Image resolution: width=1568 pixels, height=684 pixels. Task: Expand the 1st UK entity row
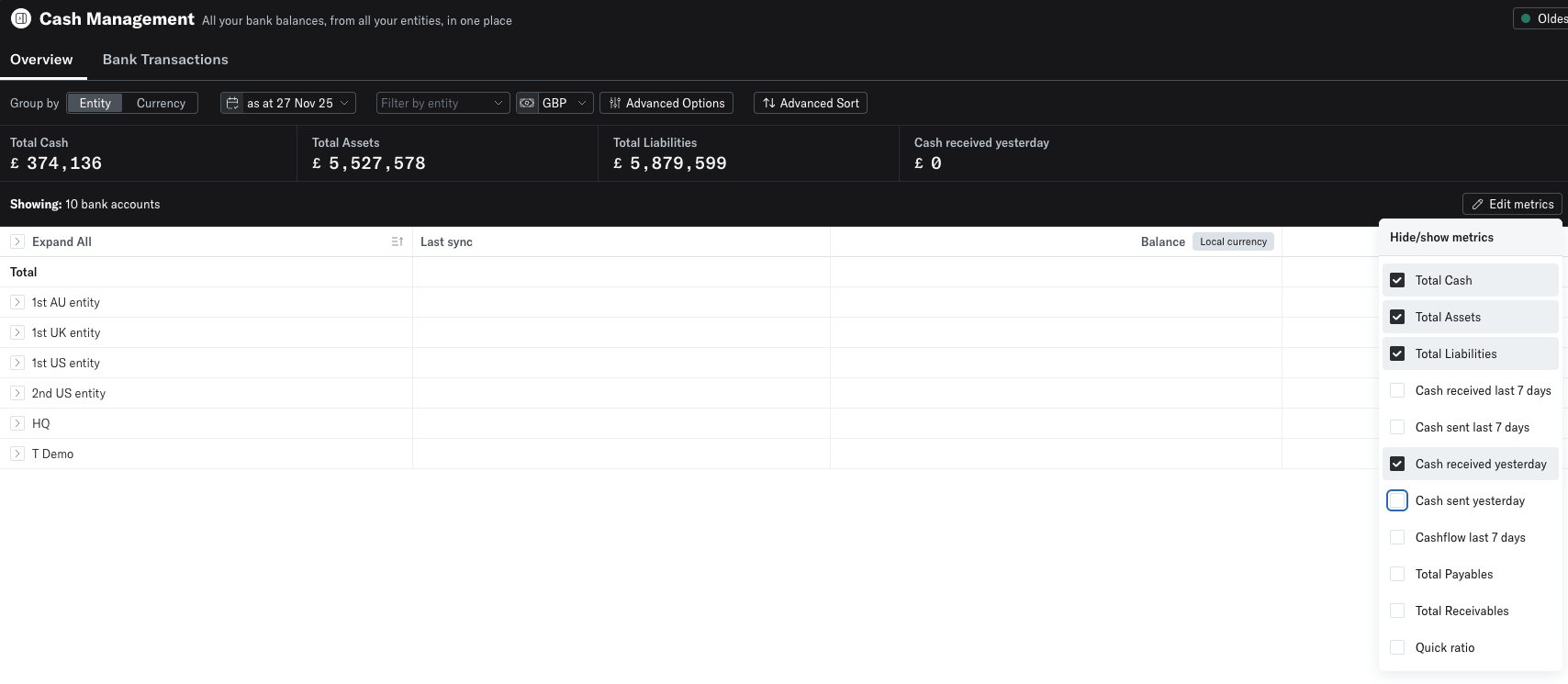pos(17,332)
